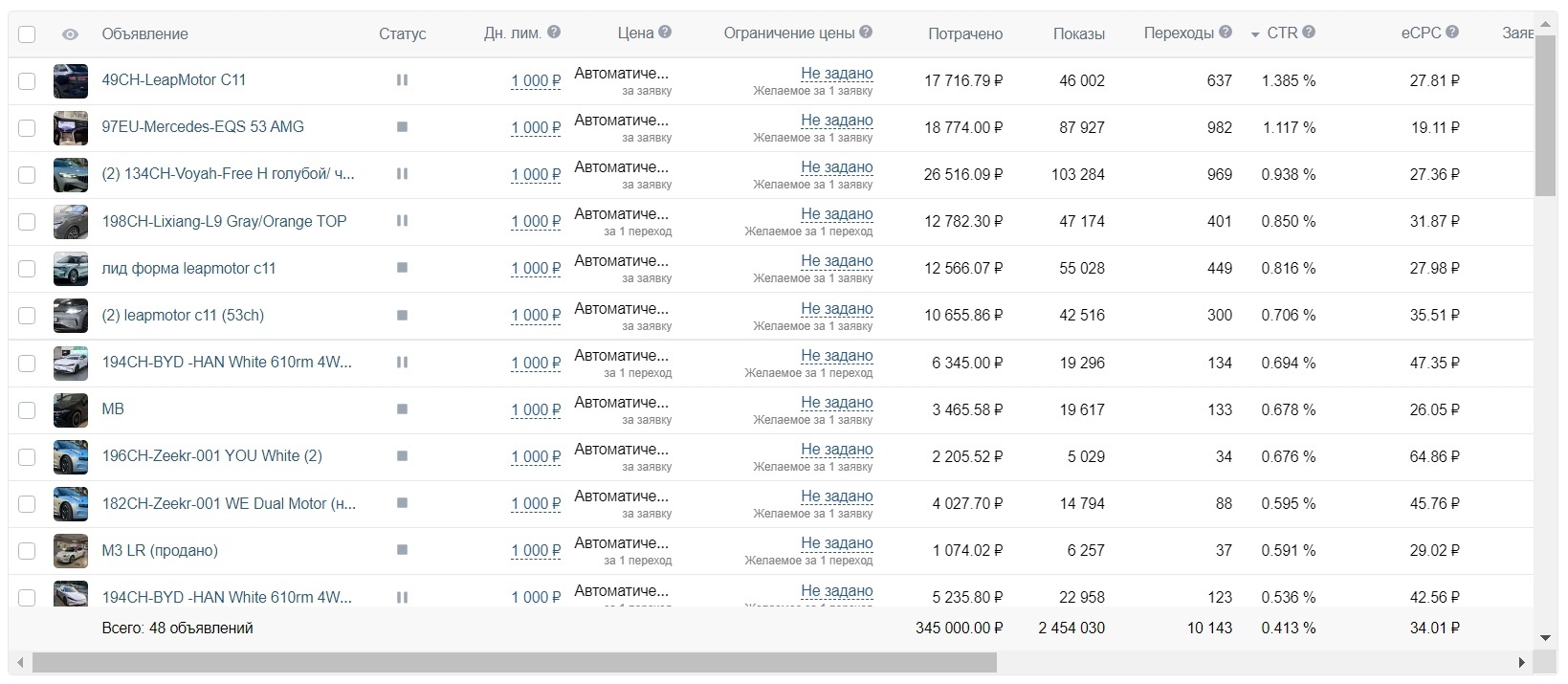Click the stopped status icon for 97EU-Mercedes-EQS 53 AMG
Image resolution: width=1568 pixels, height=684 pixels.
pyautogui.click(x=402, y=126)
